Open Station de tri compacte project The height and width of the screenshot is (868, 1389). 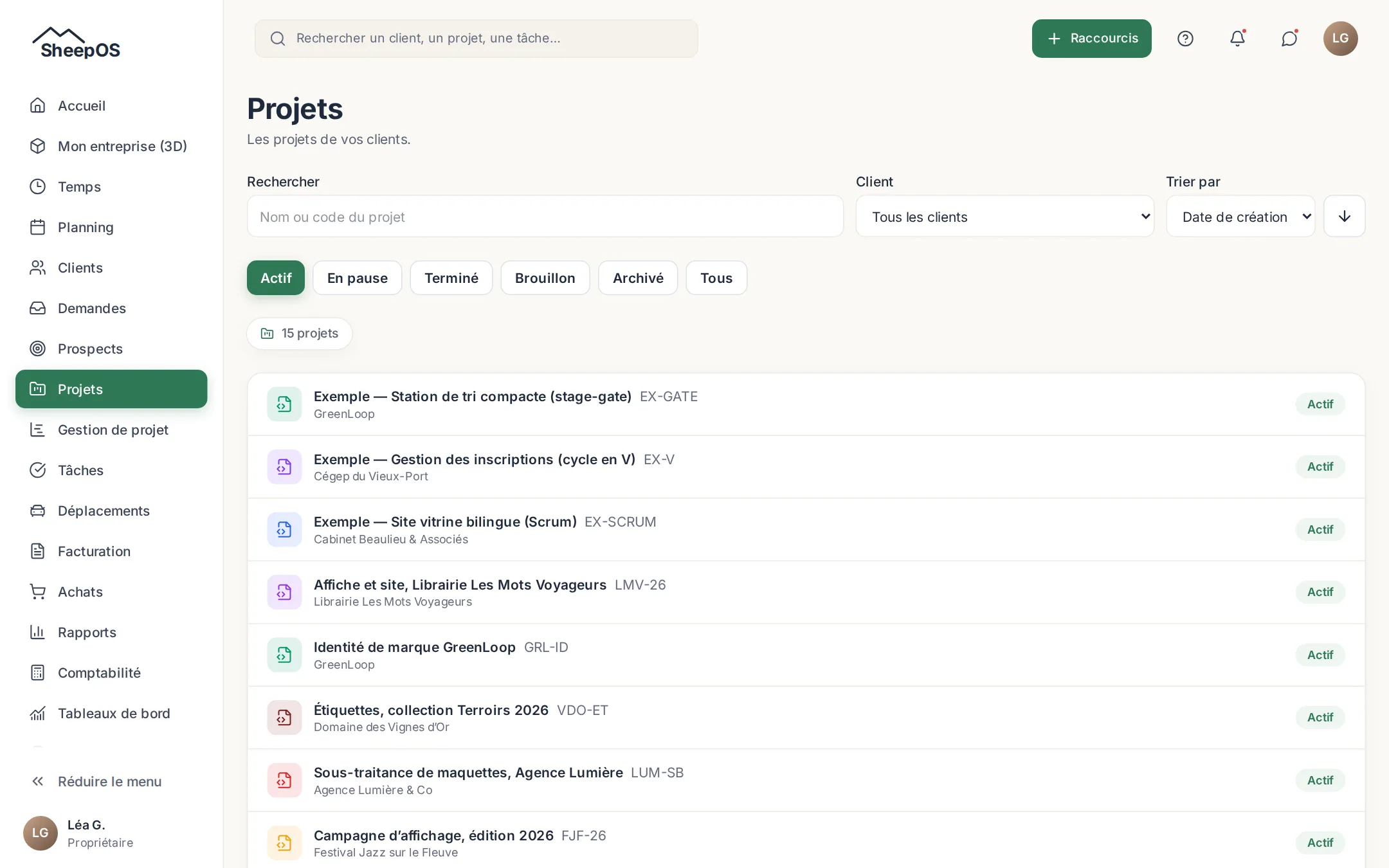coord(806,404)
